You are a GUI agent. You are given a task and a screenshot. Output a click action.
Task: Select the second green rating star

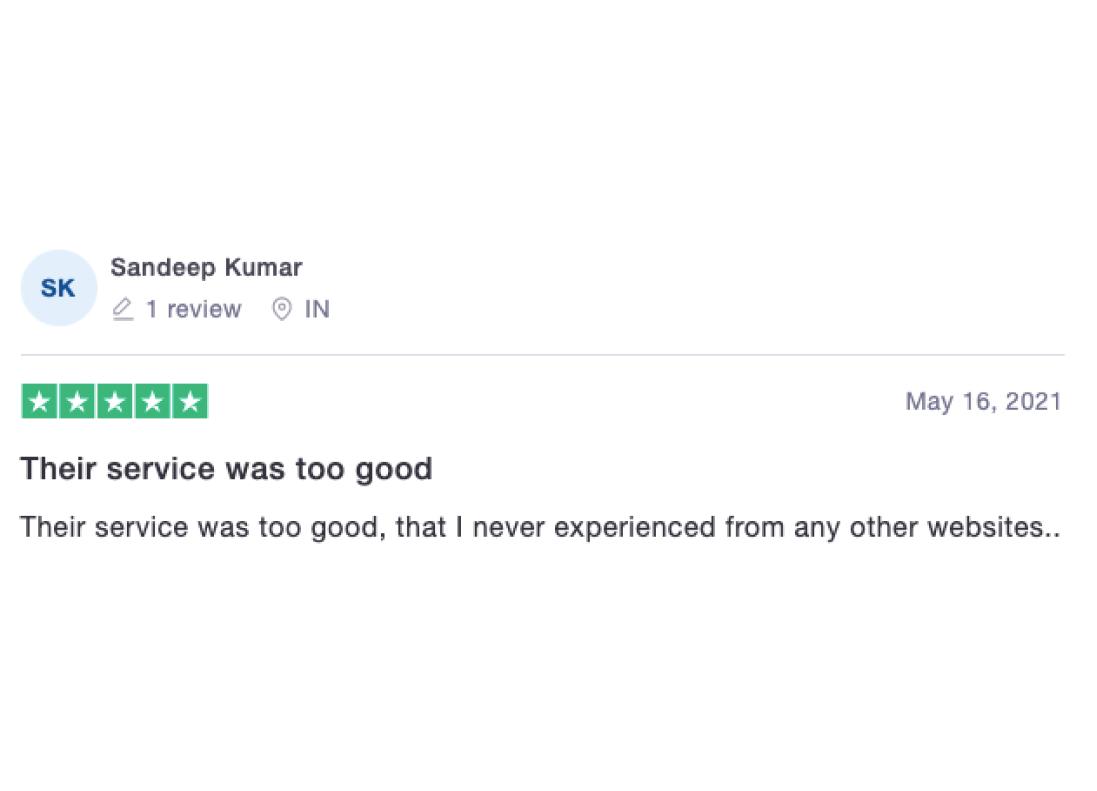click(x=77, y=401)
